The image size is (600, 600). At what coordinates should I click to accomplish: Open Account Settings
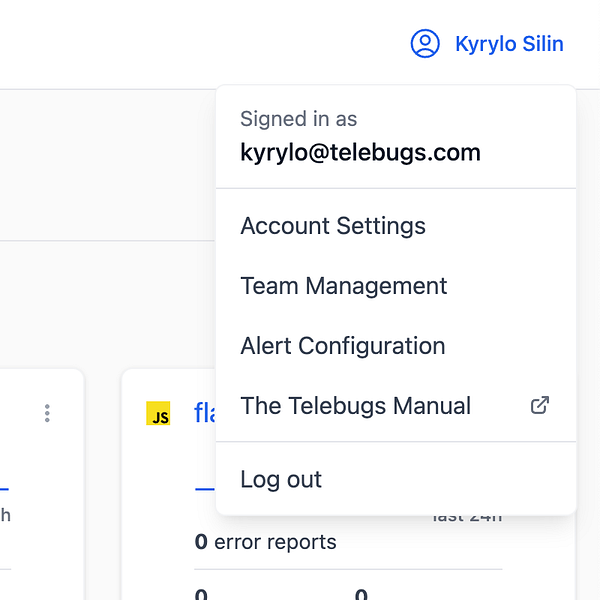point(396,226)
